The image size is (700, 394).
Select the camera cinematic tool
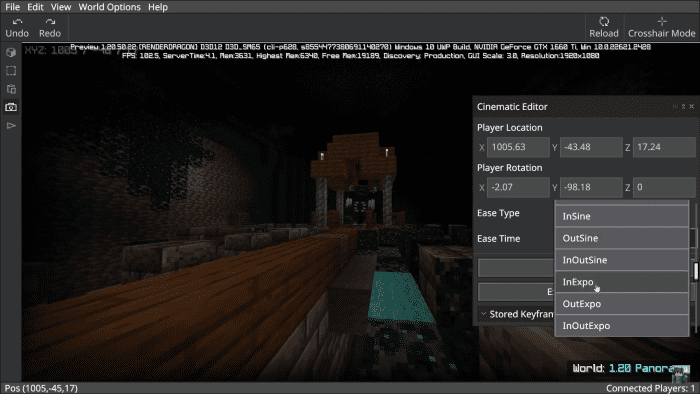[x=11, y=107]
